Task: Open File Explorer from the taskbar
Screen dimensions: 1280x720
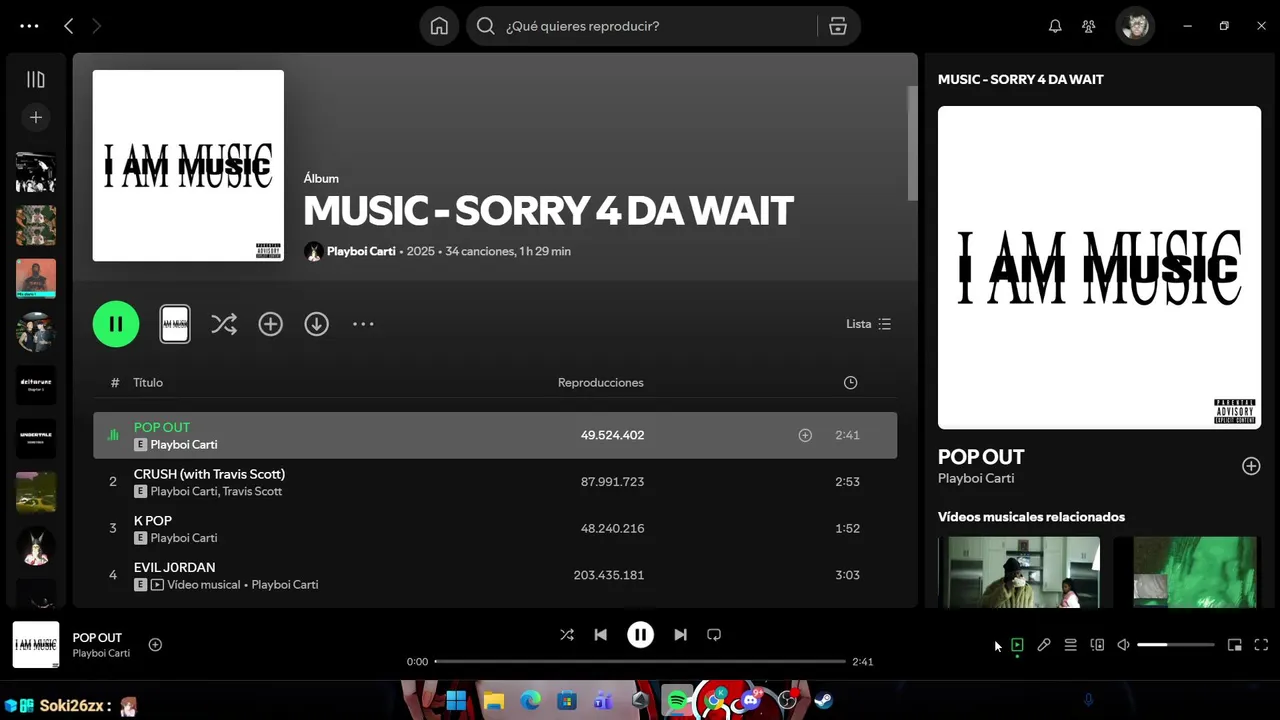Action: pos(493,700)
